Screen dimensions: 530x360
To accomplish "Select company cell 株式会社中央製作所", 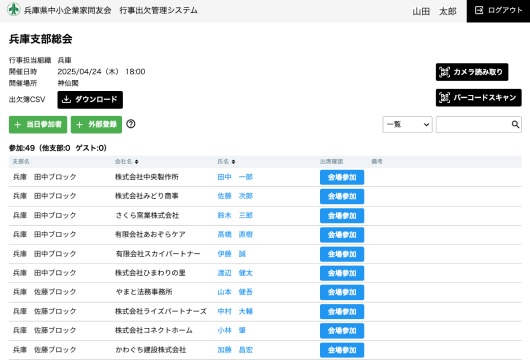I will pos(147,177).
